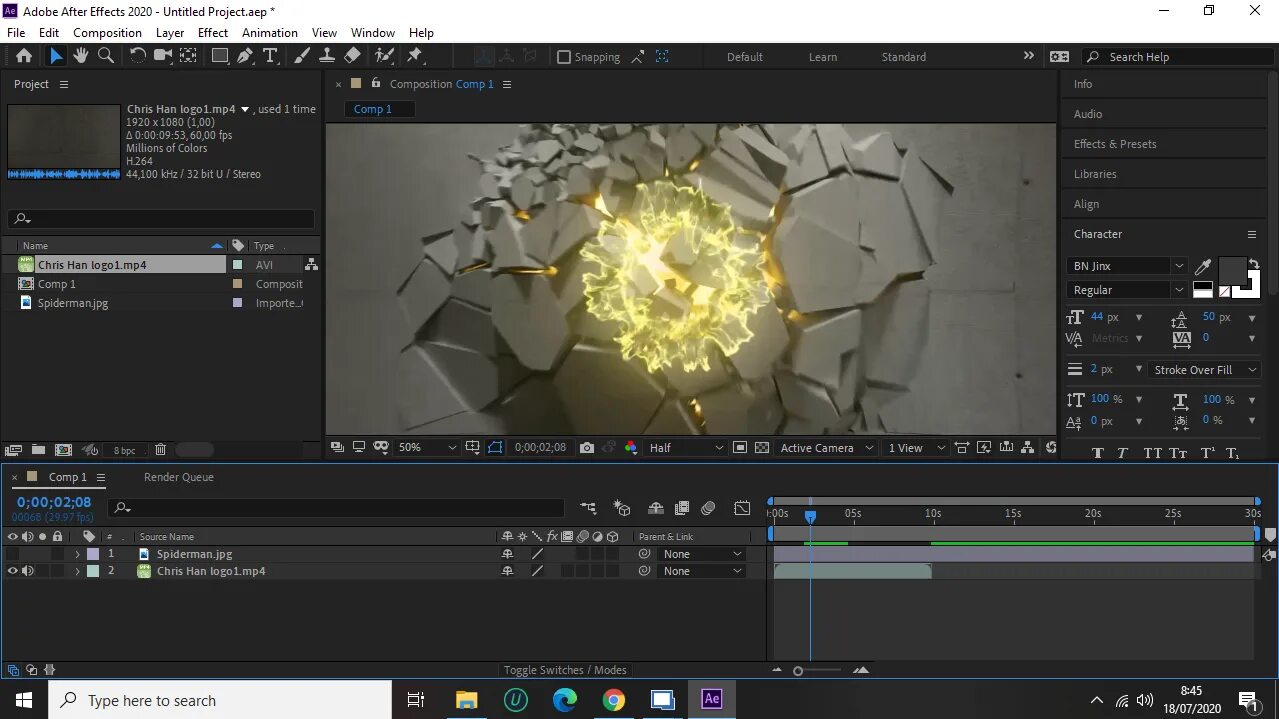
Task: Toggle the transparency grid in viewer
Action: 762,448
